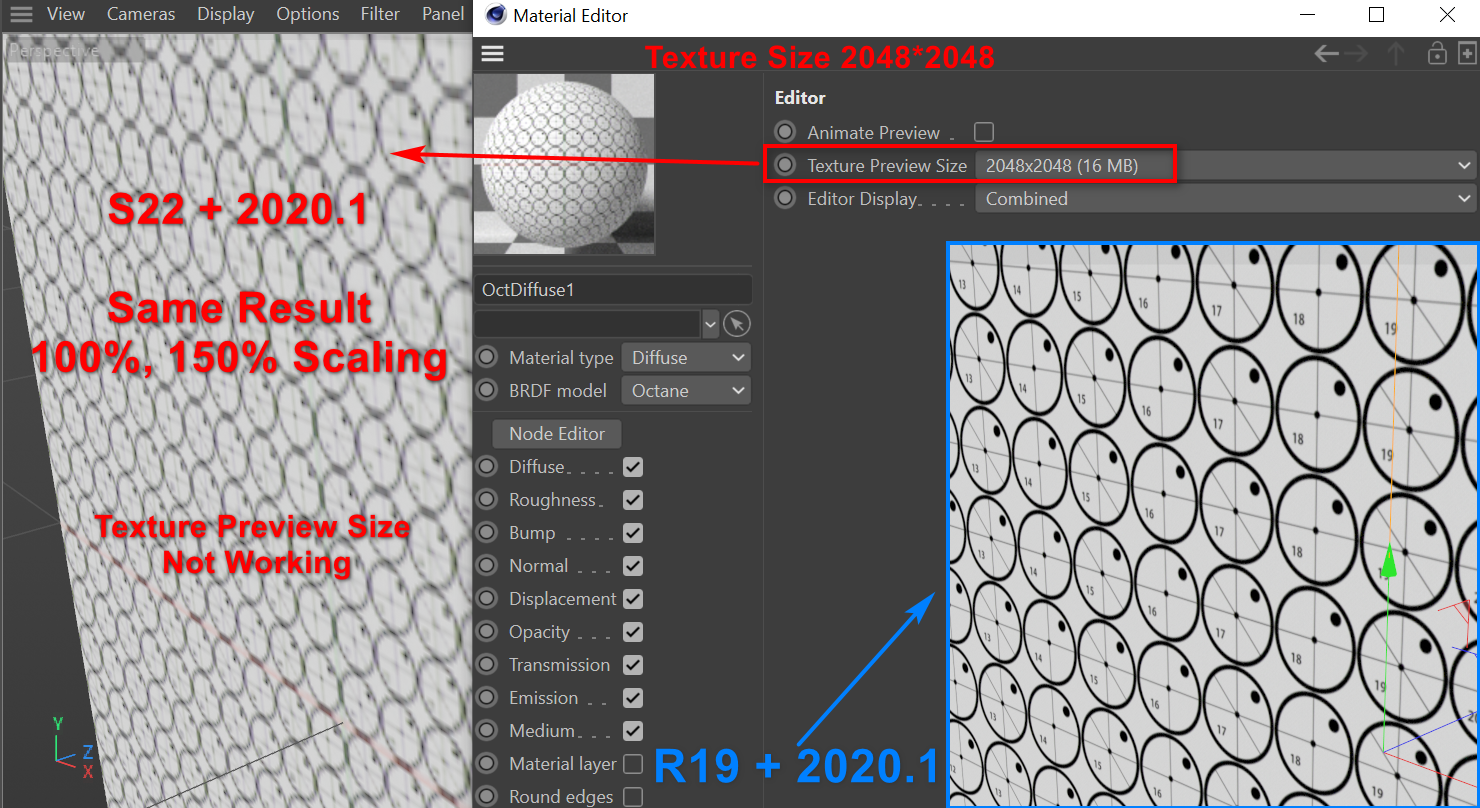The height and width of the screenshot is (808, 1480).
Task: Open the BRDF model dropdown
Action: coord(686,391)
